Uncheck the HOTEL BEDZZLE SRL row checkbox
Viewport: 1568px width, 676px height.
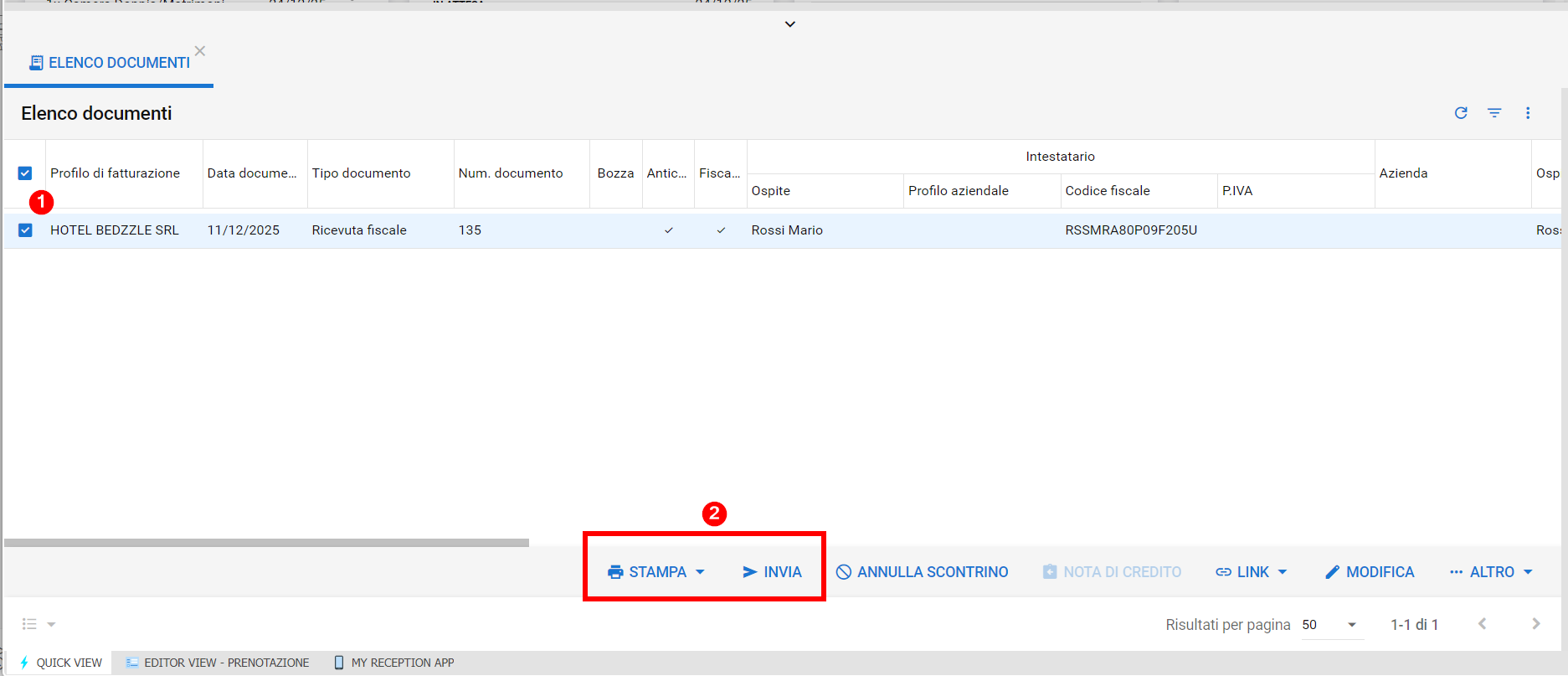pos(25,230)
